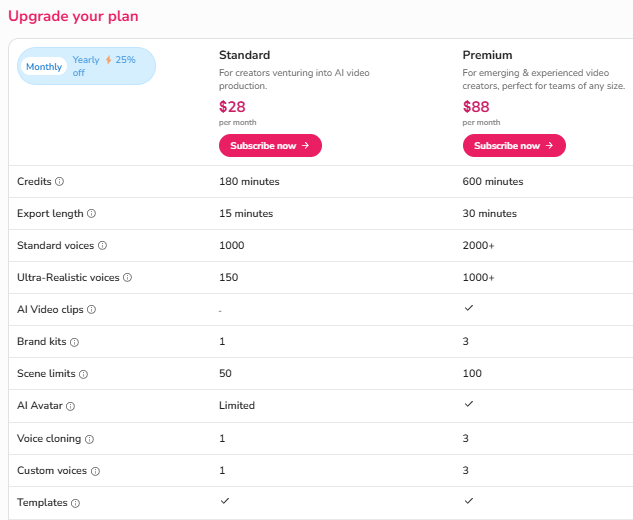Open the Custom voices info icon
The height and width of the screenshot is (520, 633).
point(95,471)
